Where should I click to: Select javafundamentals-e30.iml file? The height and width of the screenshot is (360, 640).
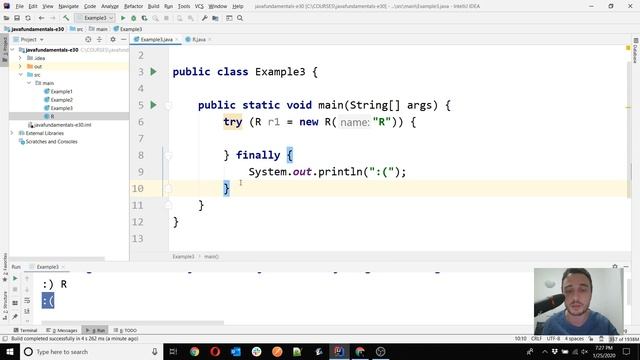[x=62, y=125]
